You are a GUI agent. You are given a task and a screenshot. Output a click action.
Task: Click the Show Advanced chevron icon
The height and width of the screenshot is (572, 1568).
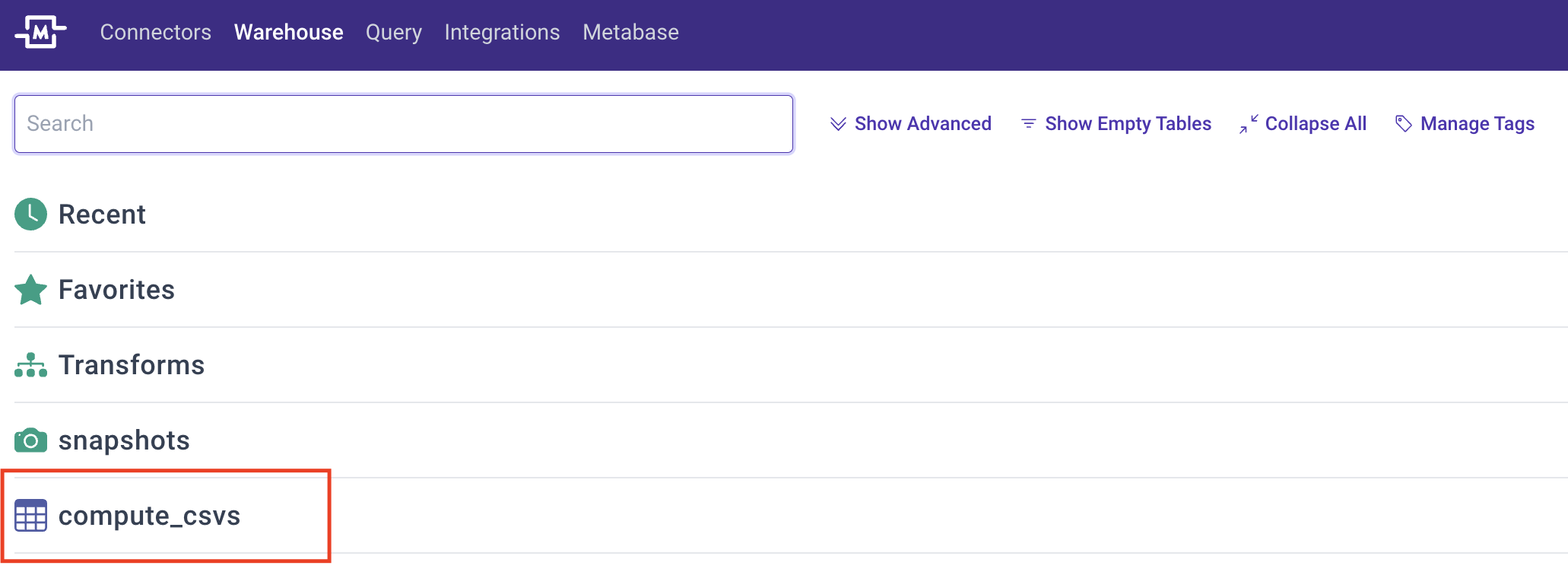(838, 124)
